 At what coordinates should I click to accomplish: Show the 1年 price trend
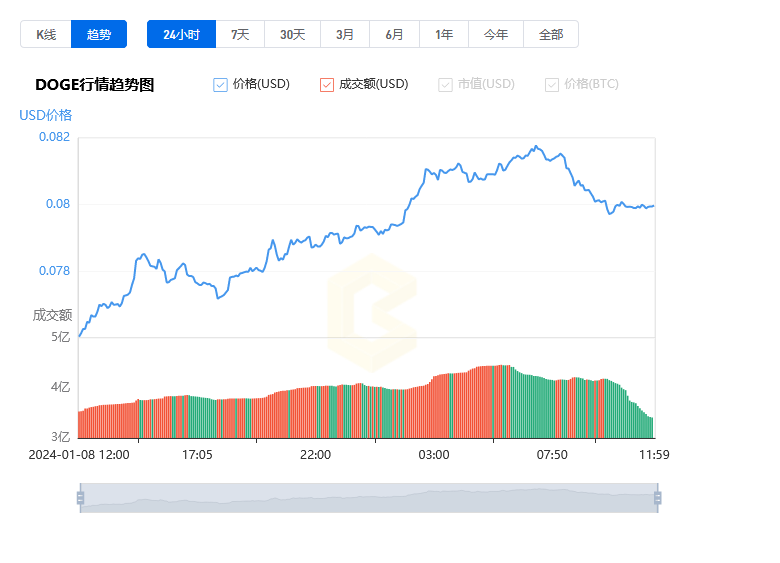click(x=444, y=34)
